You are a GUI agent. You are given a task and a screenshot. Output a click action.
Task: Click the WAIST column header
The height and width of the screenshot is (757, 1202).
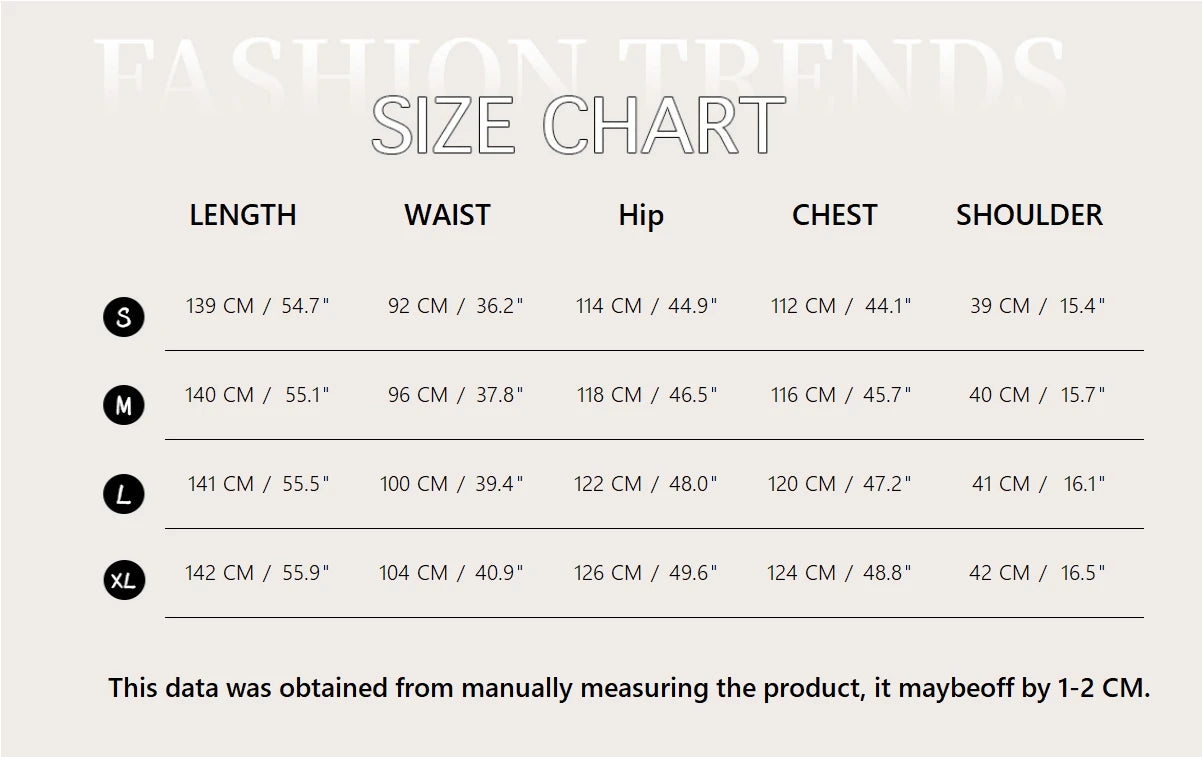point(447,215)
